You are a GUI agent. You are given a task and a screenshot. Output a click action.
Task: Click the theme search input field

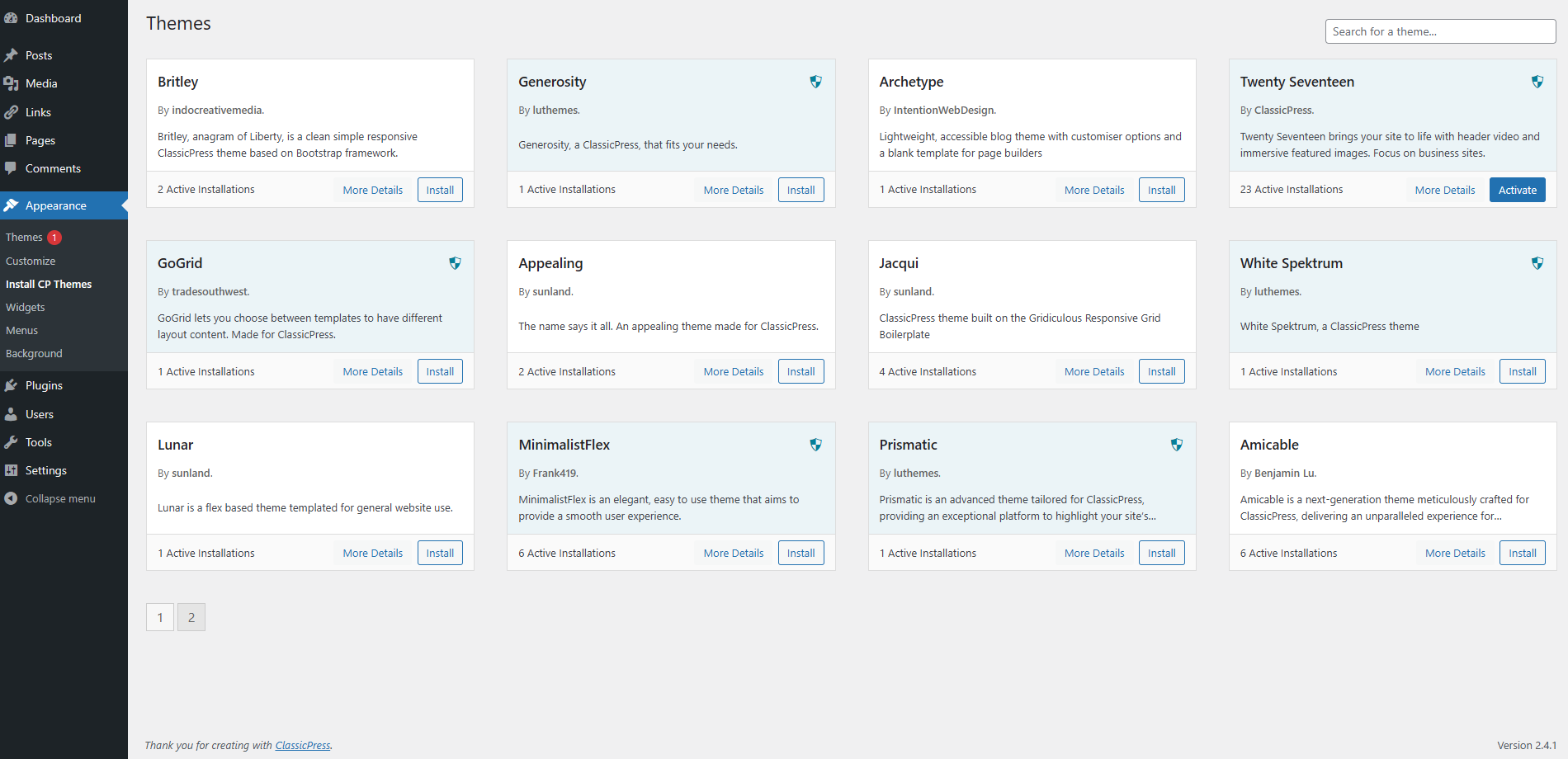(1440, 31)
